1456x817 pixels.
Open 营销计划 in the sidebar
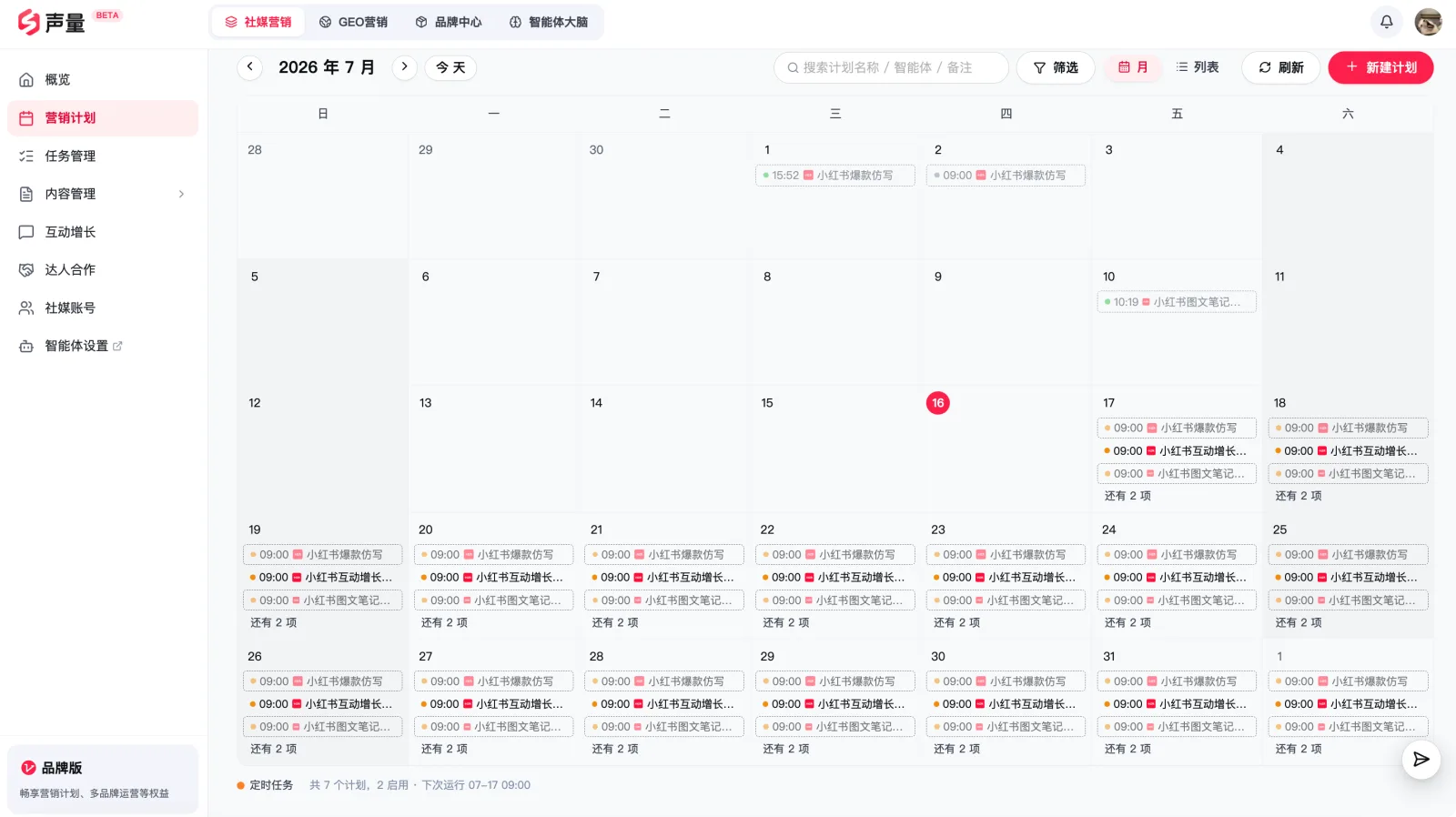103,118
